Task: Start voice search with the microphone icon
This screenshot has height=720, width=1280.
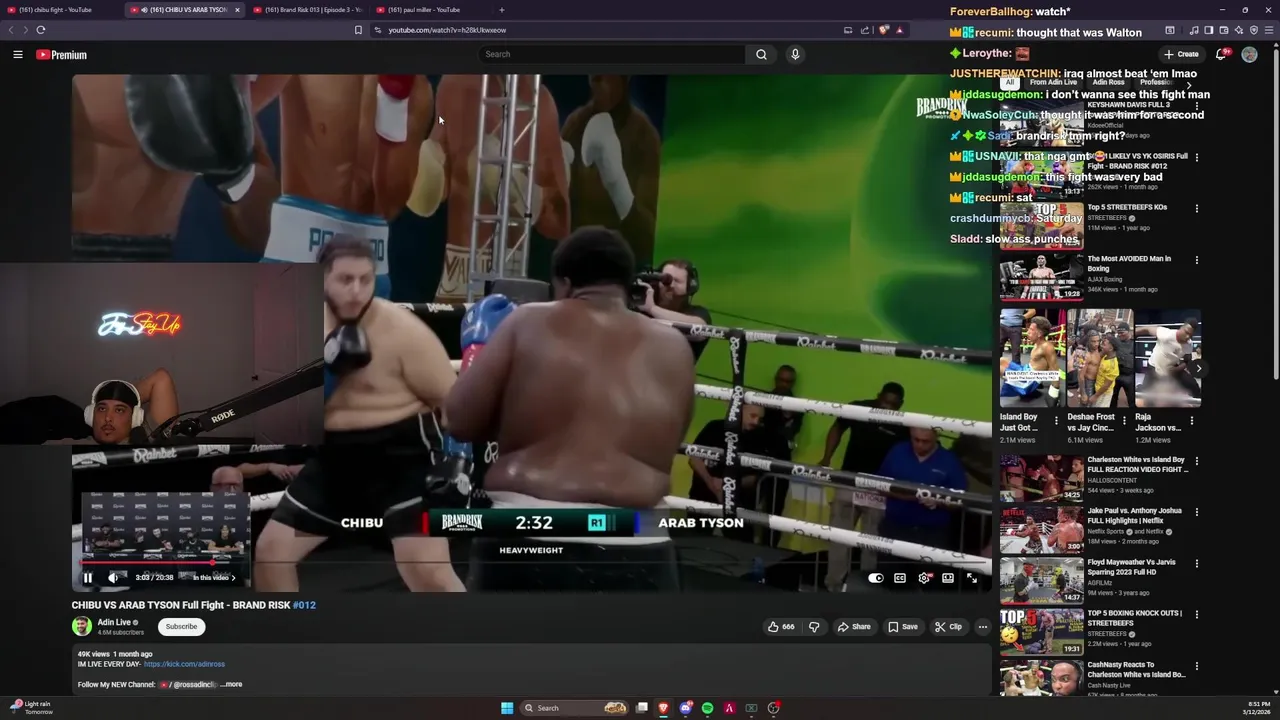Action: click(795, 55)
